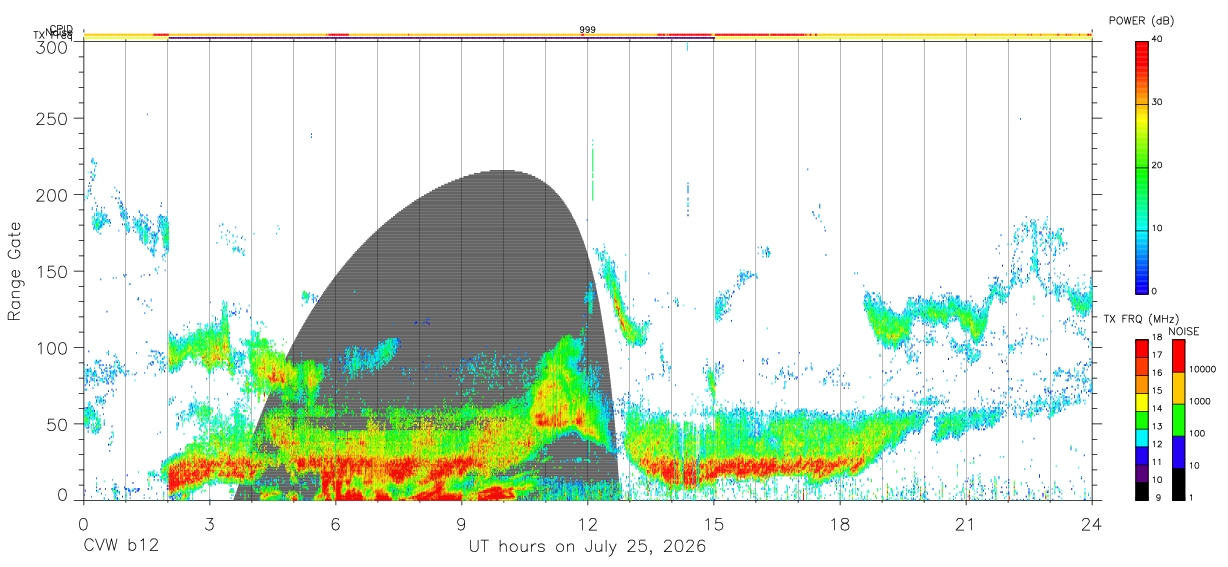
Task: Click the 'UT hours on July 25, 2026' axis title
Action: pos(587,546)
